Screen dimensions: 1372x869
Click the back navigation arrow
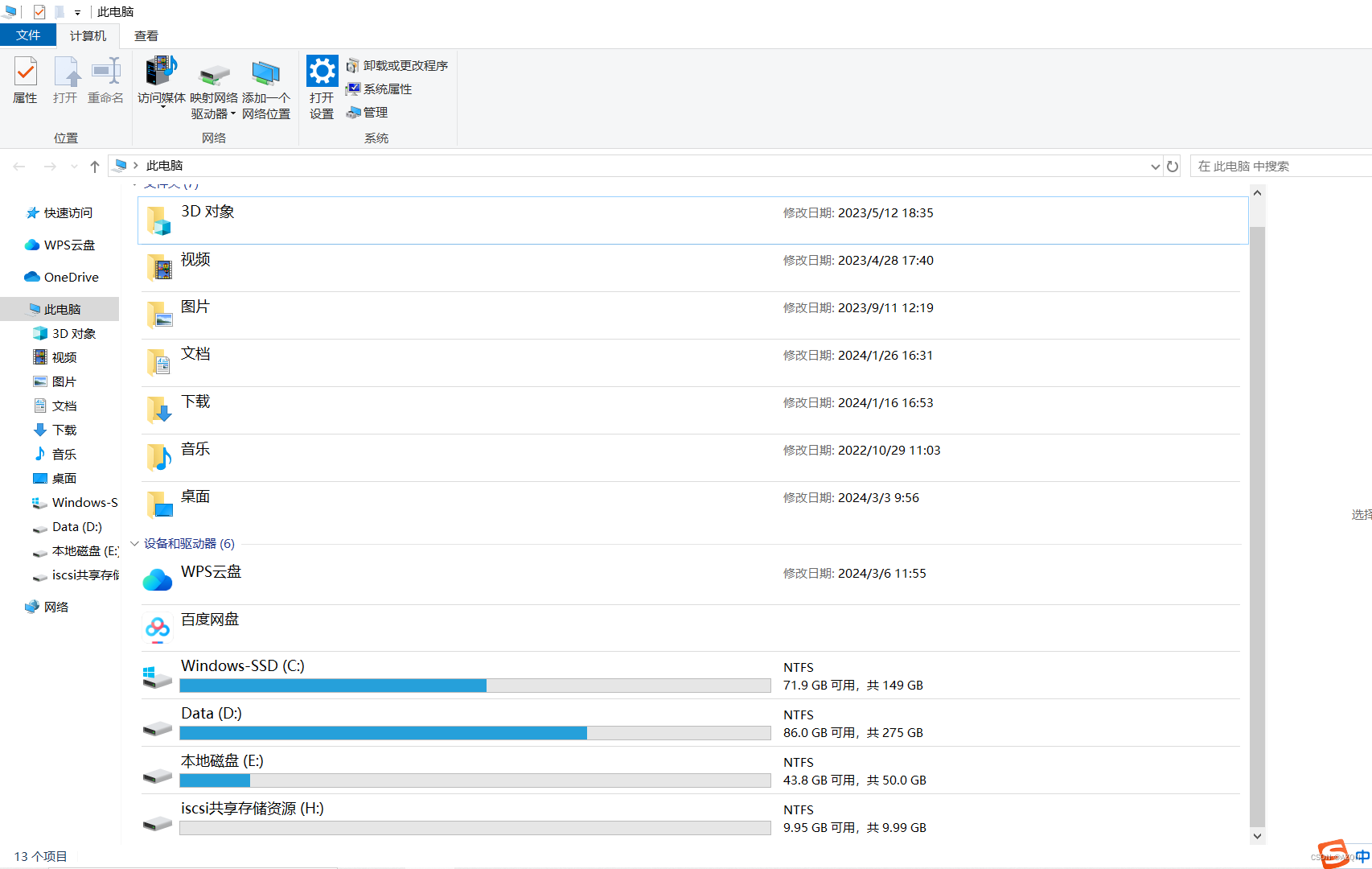(x=19, y=167)
